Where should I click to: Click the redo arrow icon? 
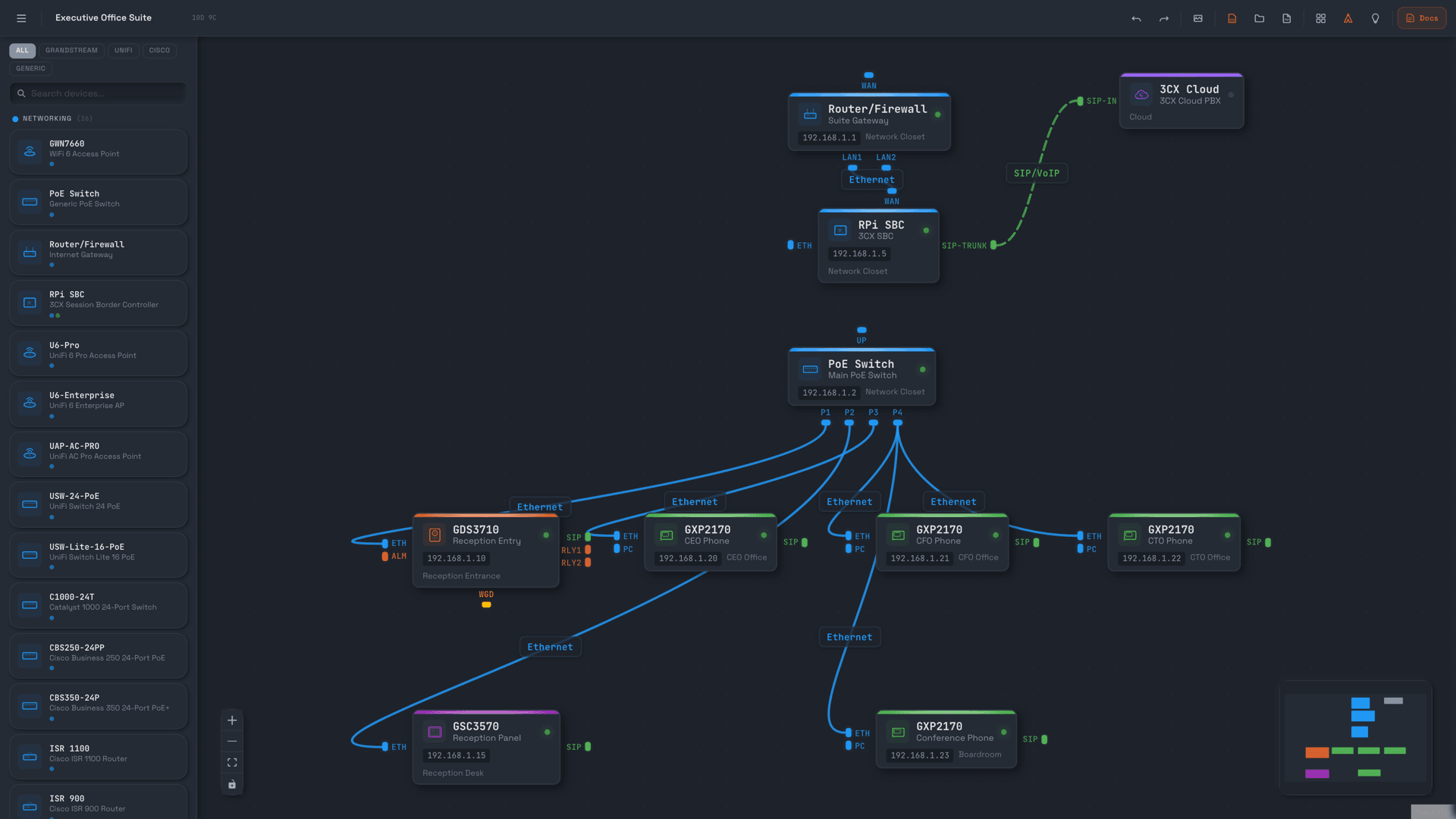[1164, 18]
